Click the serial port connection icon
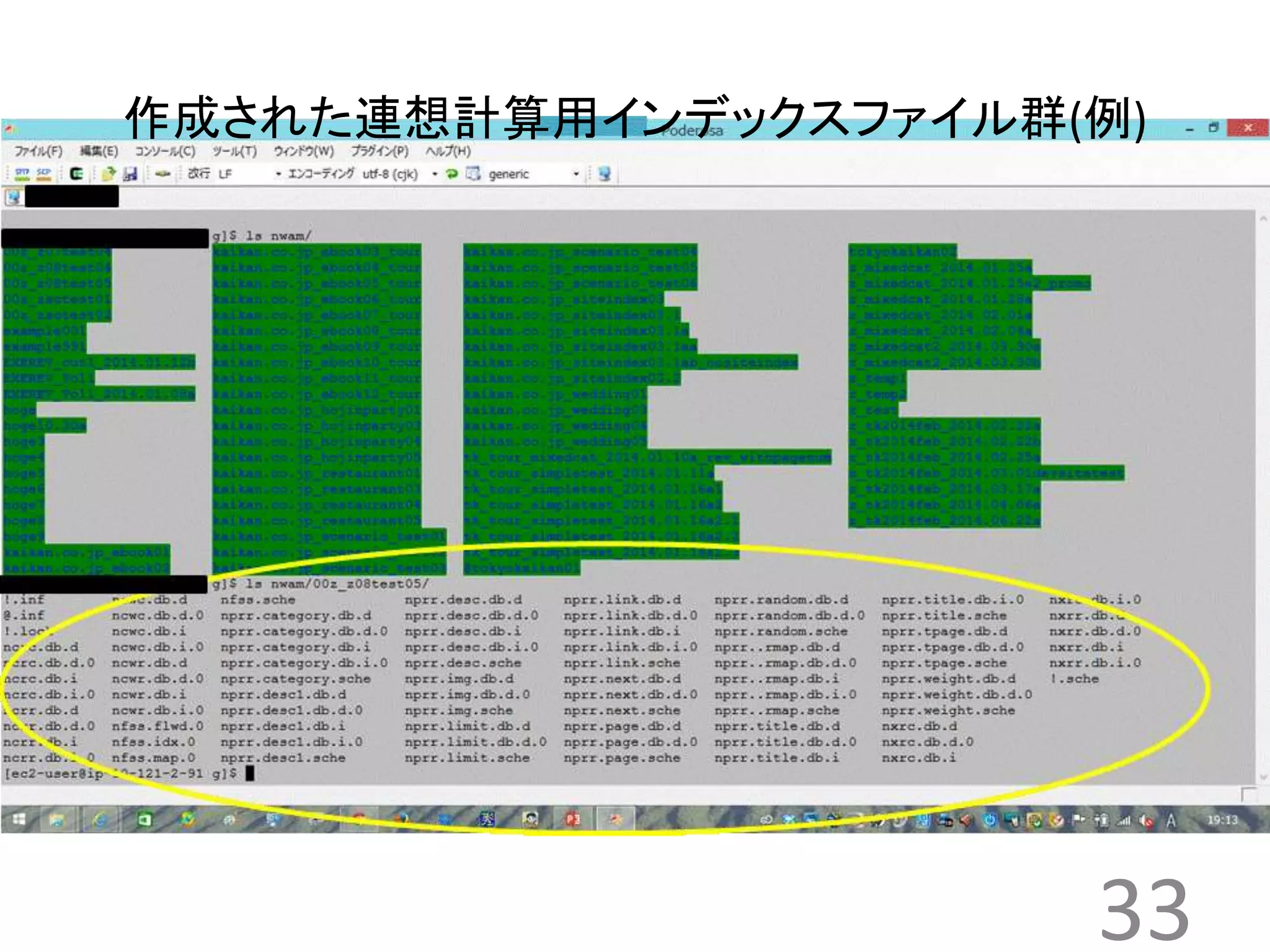The image size is (1270, 952). pos(162,174)
